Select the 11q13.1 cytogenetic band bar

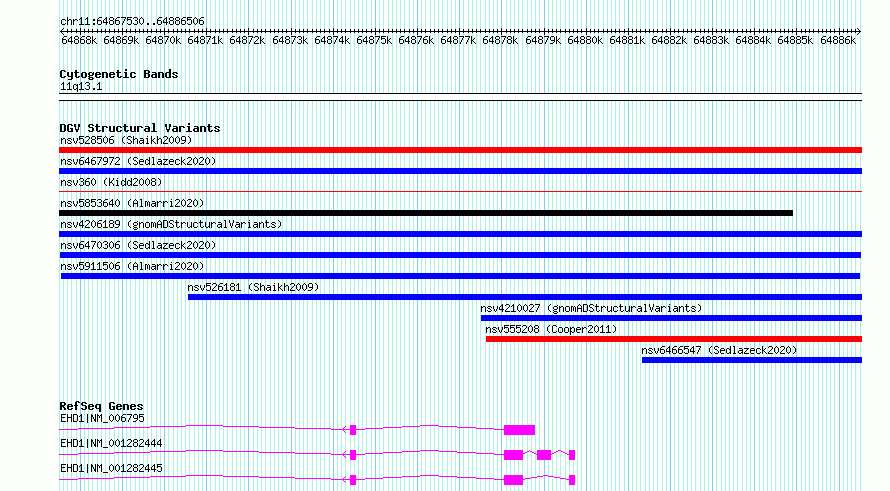point(460,97)
